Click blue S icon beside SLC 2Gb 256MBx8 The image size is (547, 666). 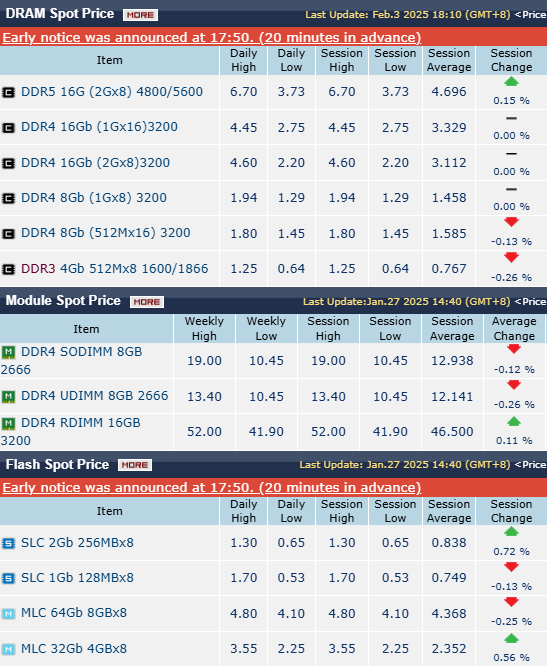(8, 543)
